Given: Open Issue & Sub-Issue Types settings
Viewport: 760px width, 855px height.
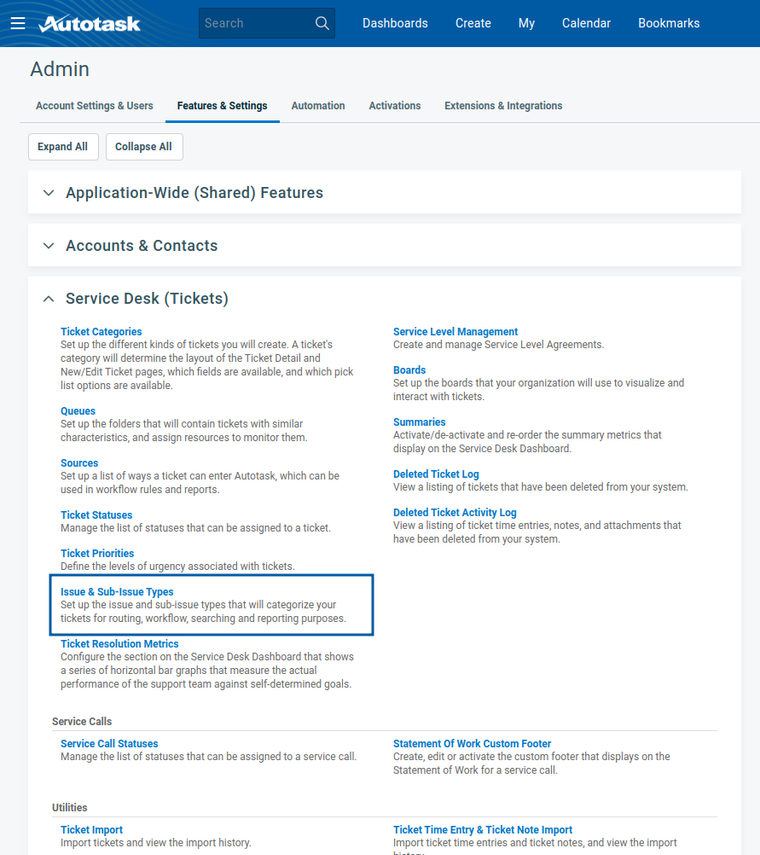Looking at the screenshot, I should pos(117,592).
